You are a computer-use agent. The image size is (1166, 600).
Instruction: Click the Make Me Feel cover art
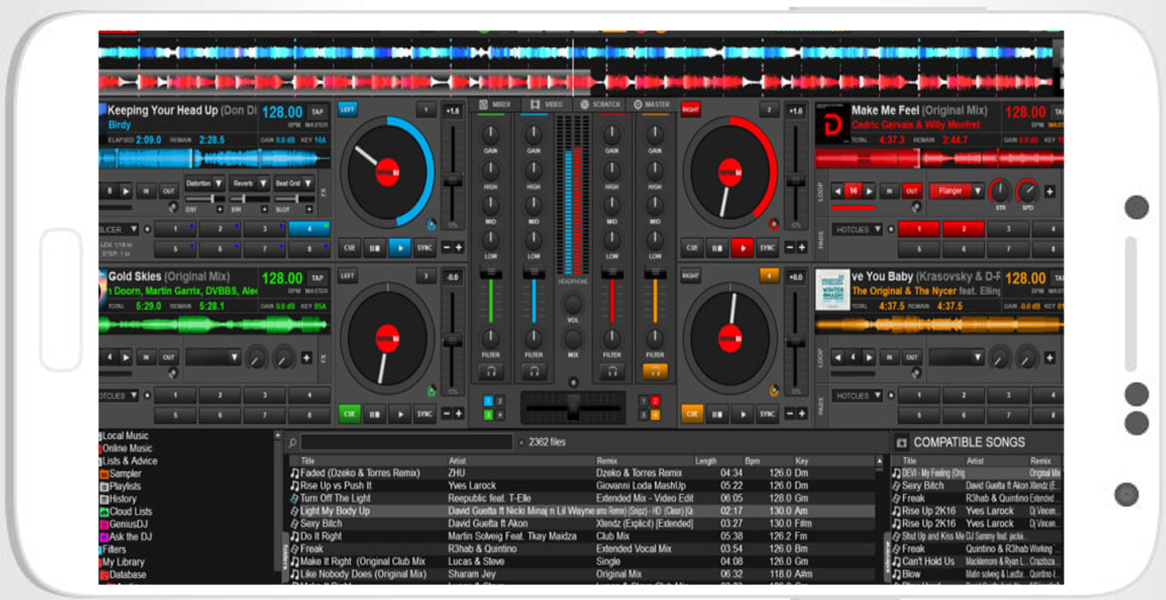(x=831, y=123)
